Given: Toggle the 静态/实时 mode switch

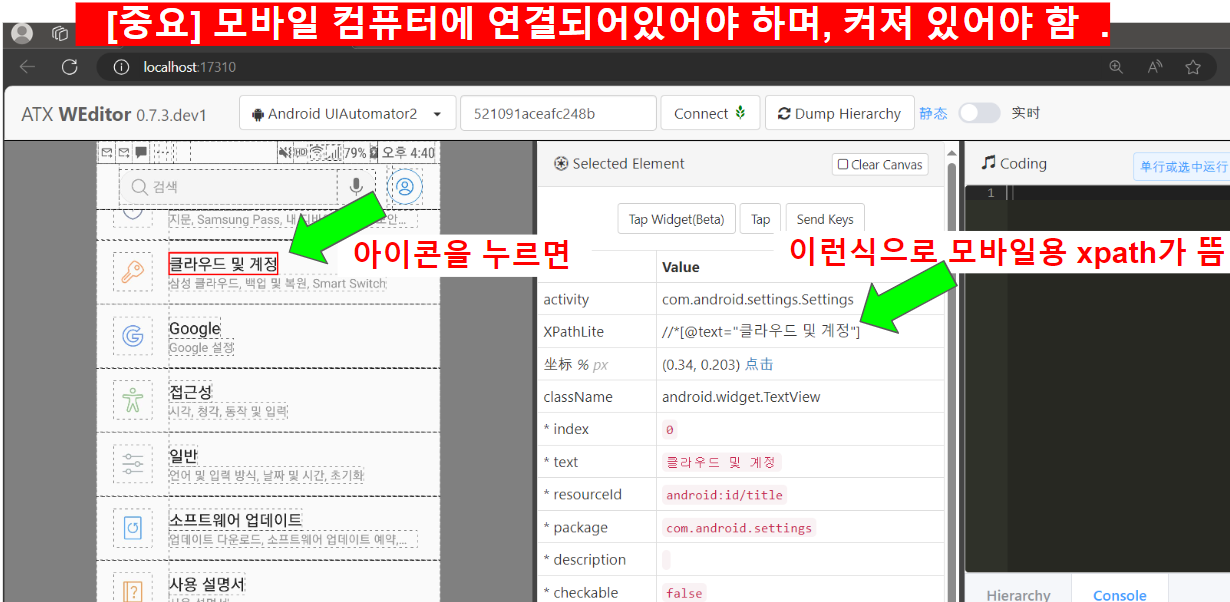Looking at the screenshot, I should 979,113.
